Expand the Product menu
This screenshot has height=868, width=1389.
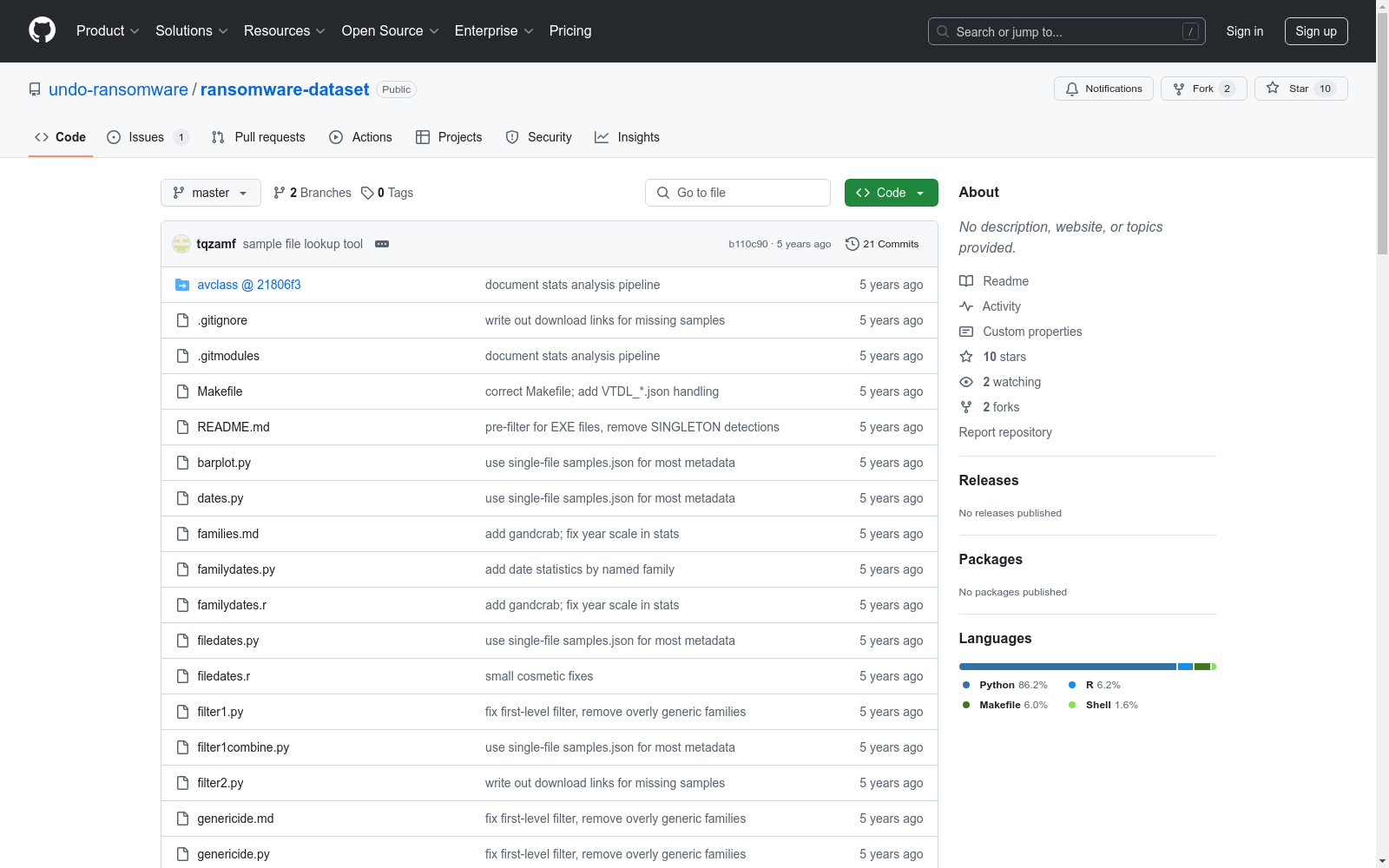click(108, 31)
